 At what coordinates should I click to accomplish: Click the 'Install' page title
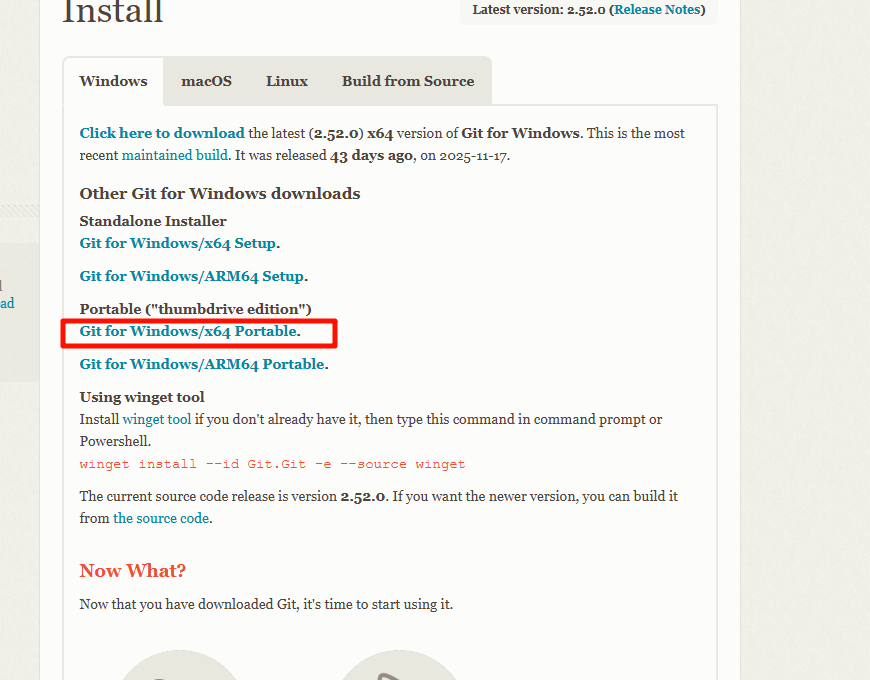(113, 11)
